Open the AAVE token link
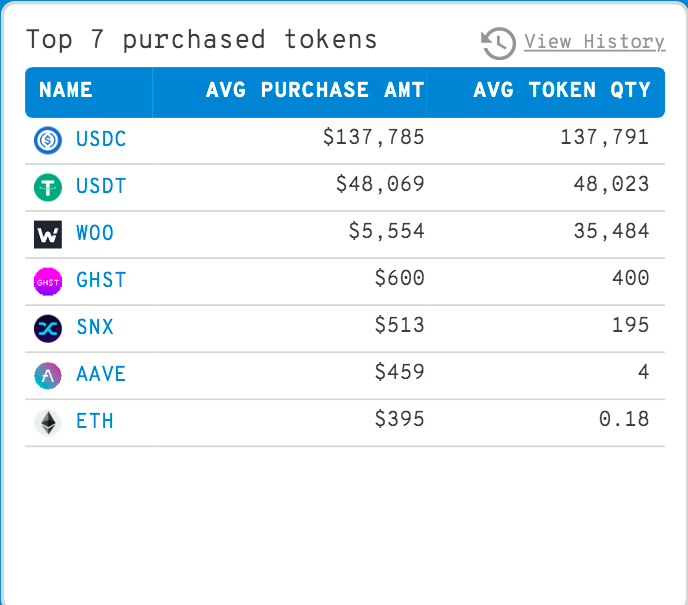Image resolution: width=688 pixels, height=605 pixels. [x=101, y=374]
